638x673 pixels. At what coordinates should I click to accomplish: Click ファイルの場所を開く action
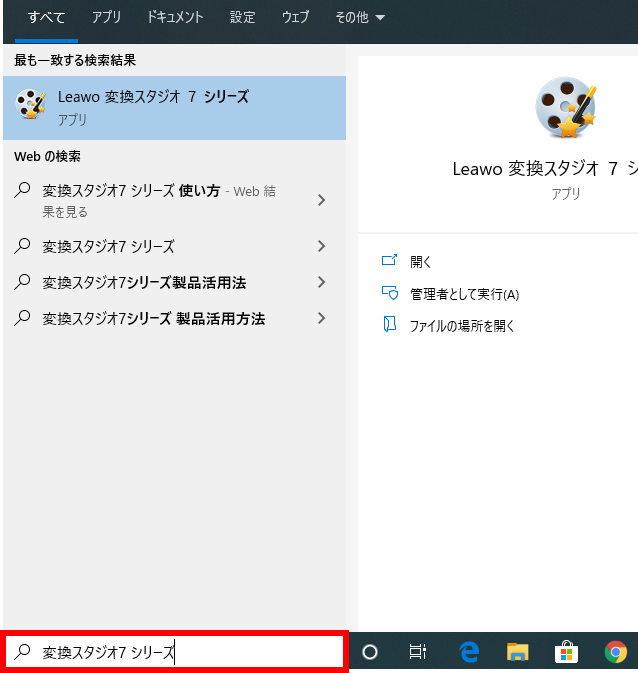click(x=462, y=325)
